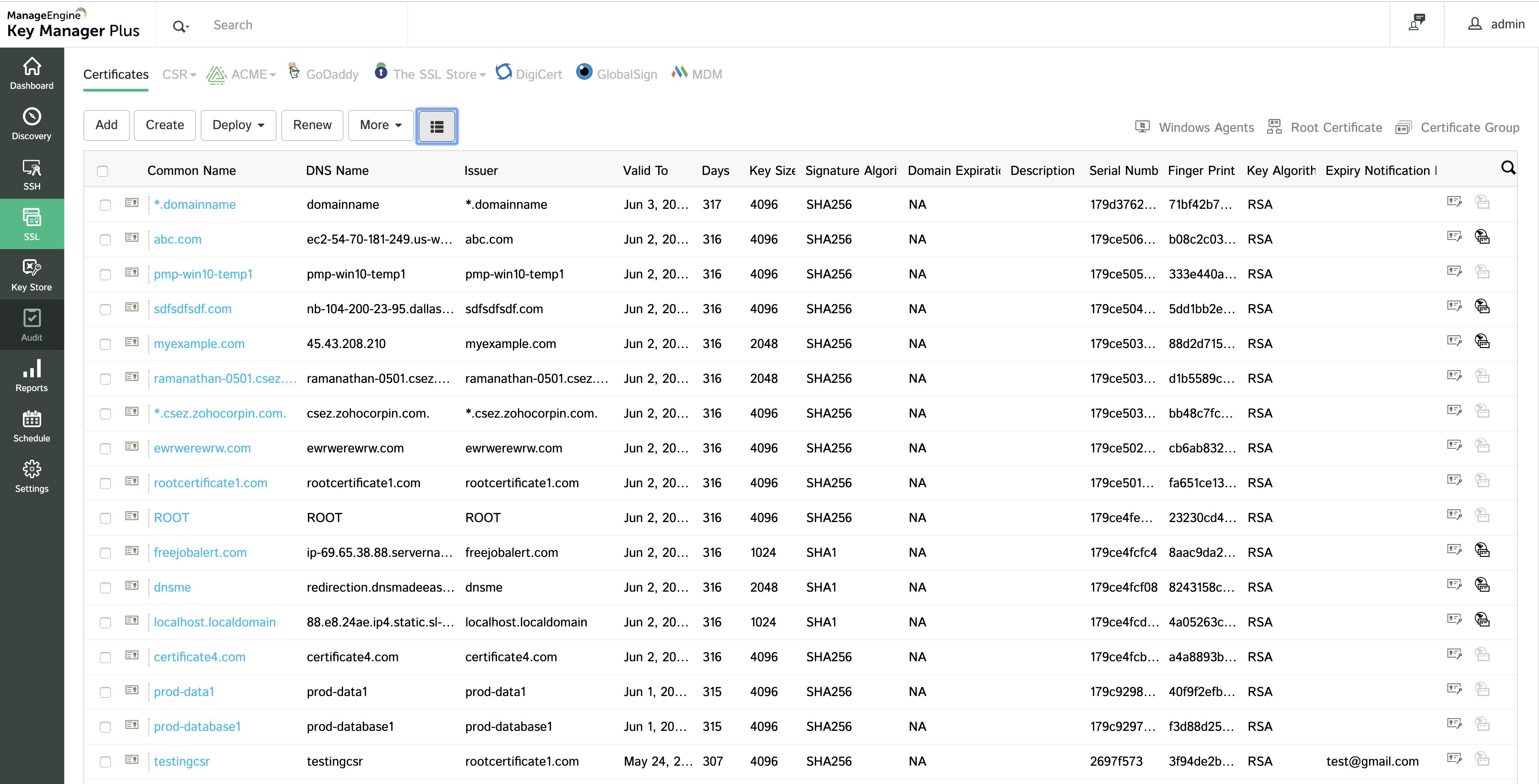Image resolution: width=1539 pixels, height=784 pixels.
Task: Select the SSL section in the sidebar
Action: click(31, 223)
